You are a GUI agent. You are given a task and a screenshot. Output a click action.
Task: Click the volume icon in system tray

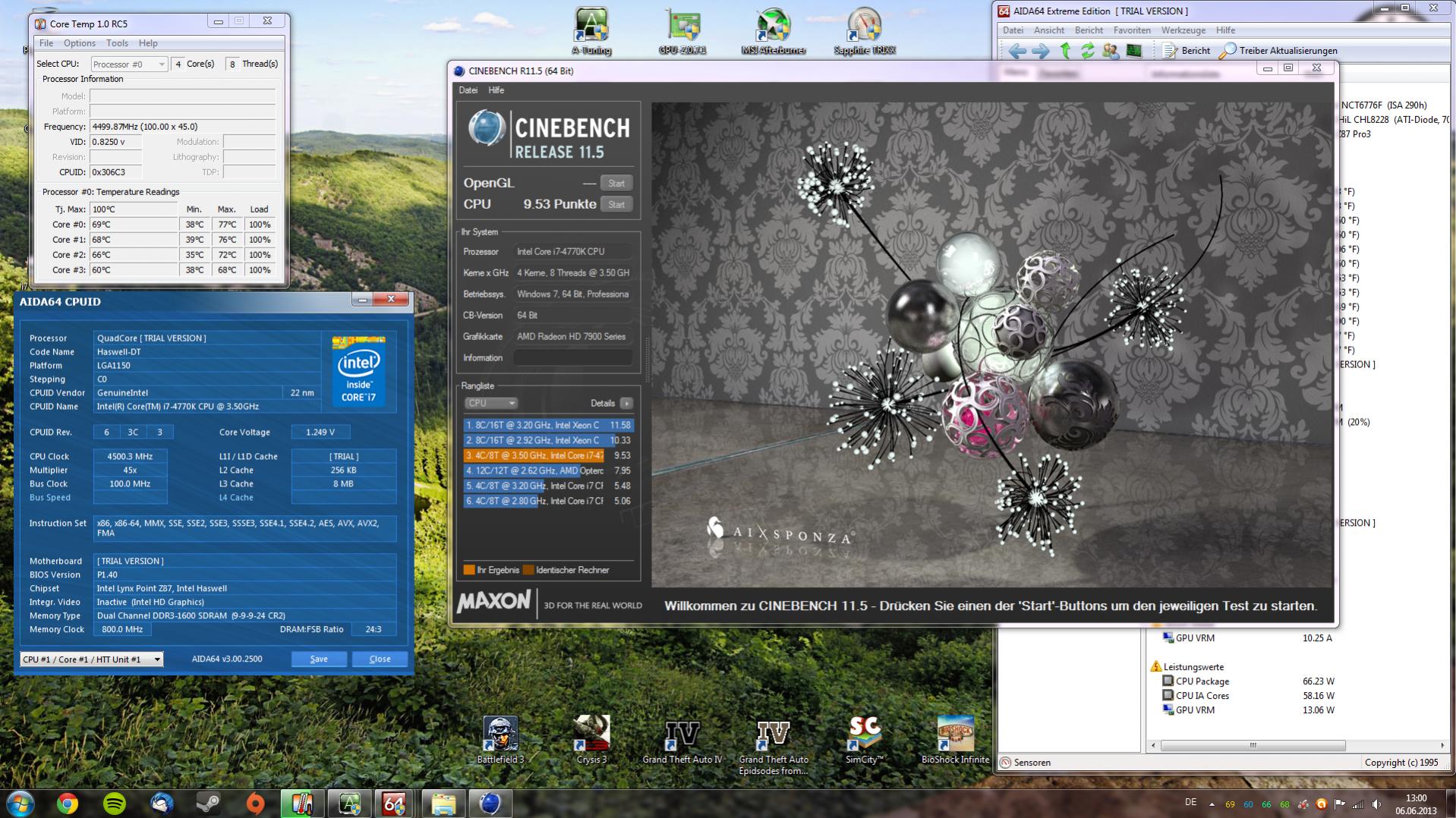pyautogui.click(x=1376, y=804)
